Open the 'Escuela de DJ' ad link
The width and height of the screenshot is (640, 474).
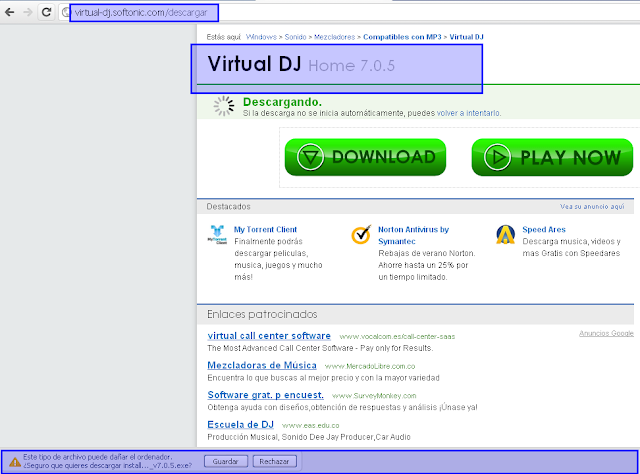pyautogui.click(x=240, y=425)
